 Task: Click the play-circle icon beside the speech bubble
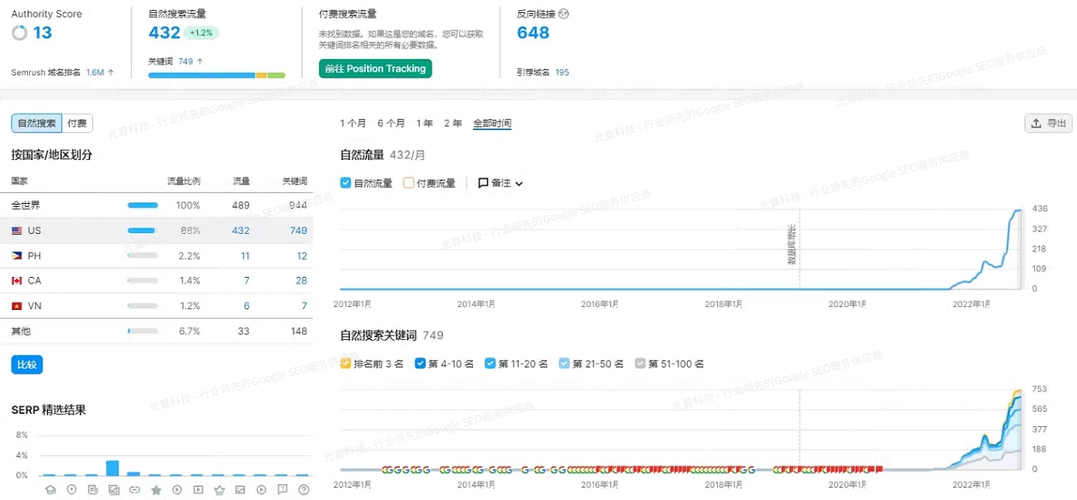pos(262,490)
